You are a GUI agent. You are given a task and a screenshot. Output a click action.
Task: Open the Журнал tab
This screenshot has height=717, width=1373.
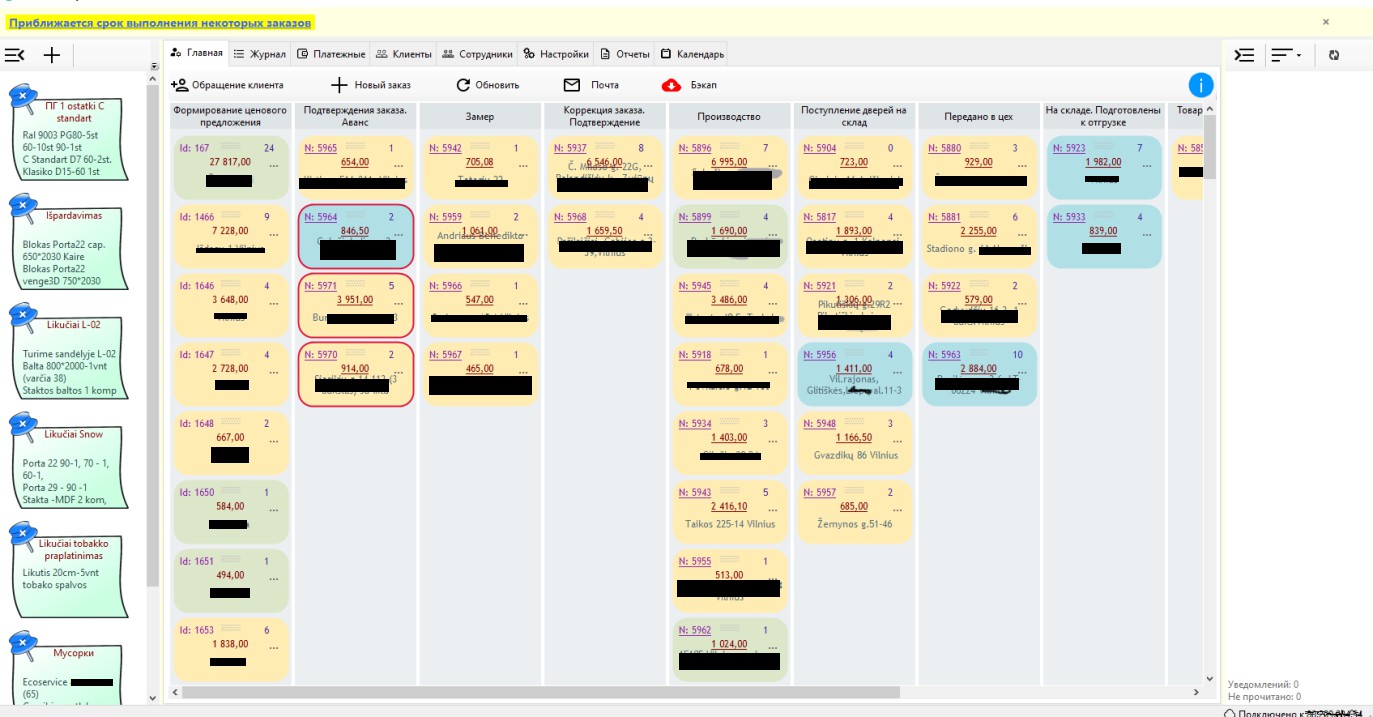point(260,54)
